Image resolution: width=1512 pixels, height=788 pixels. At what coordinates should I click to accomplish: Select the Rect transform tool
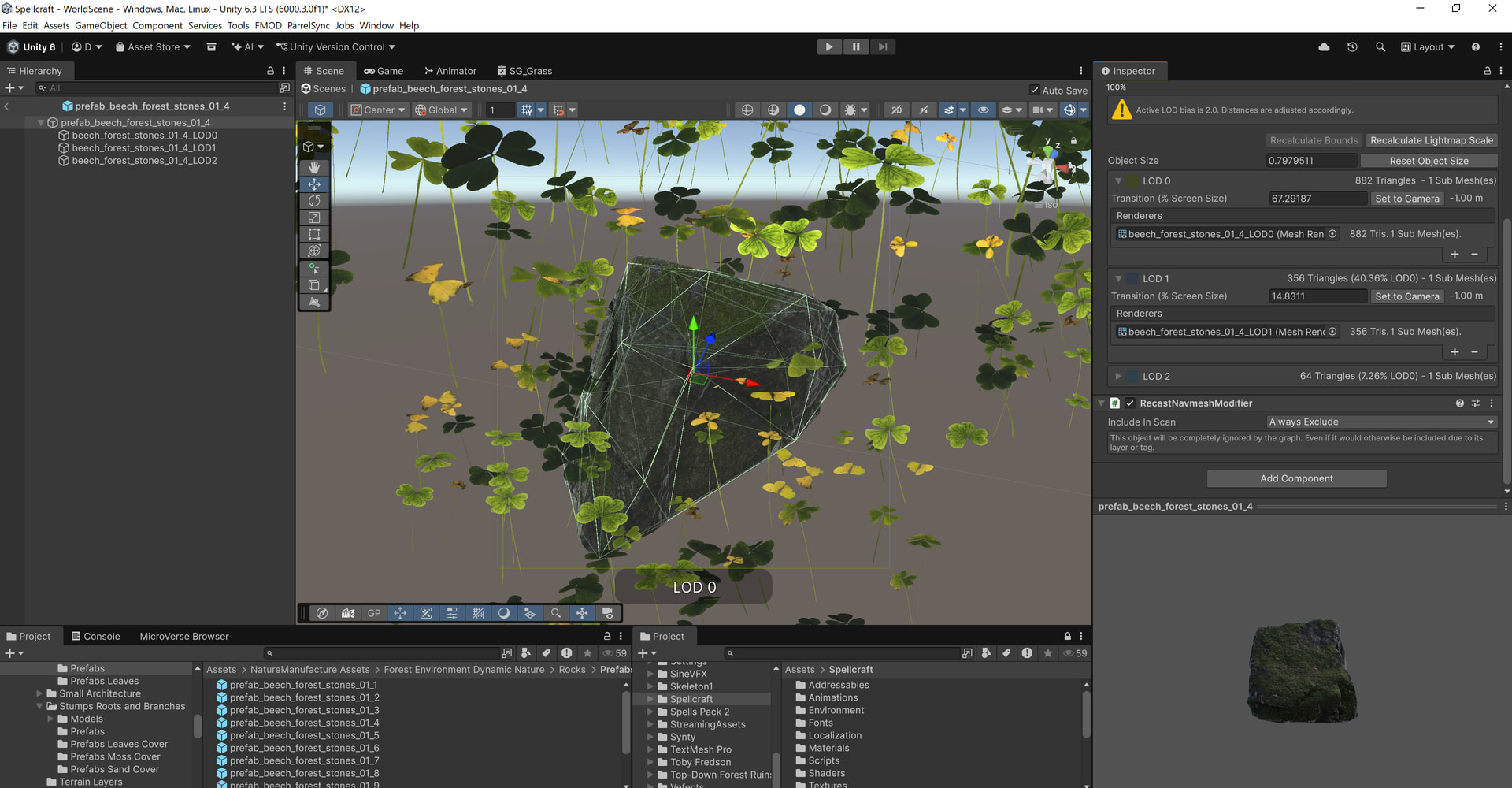[314, 234]
